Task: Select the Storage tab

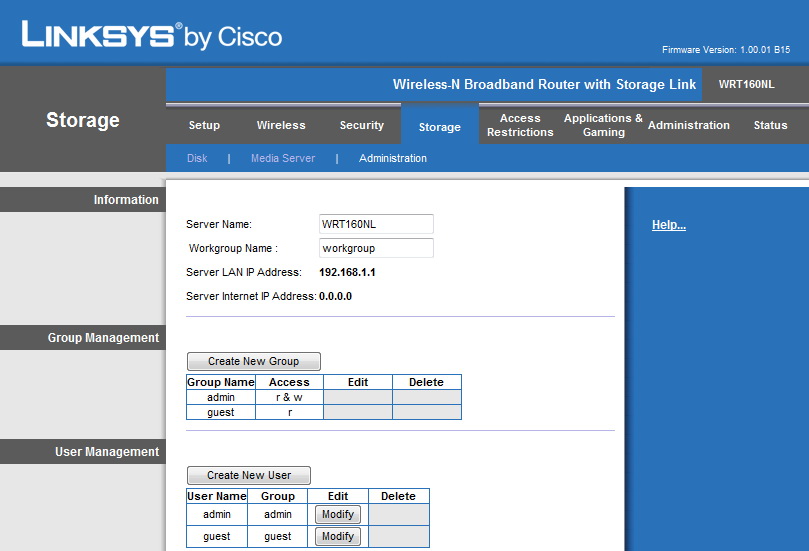Action: 440,127
